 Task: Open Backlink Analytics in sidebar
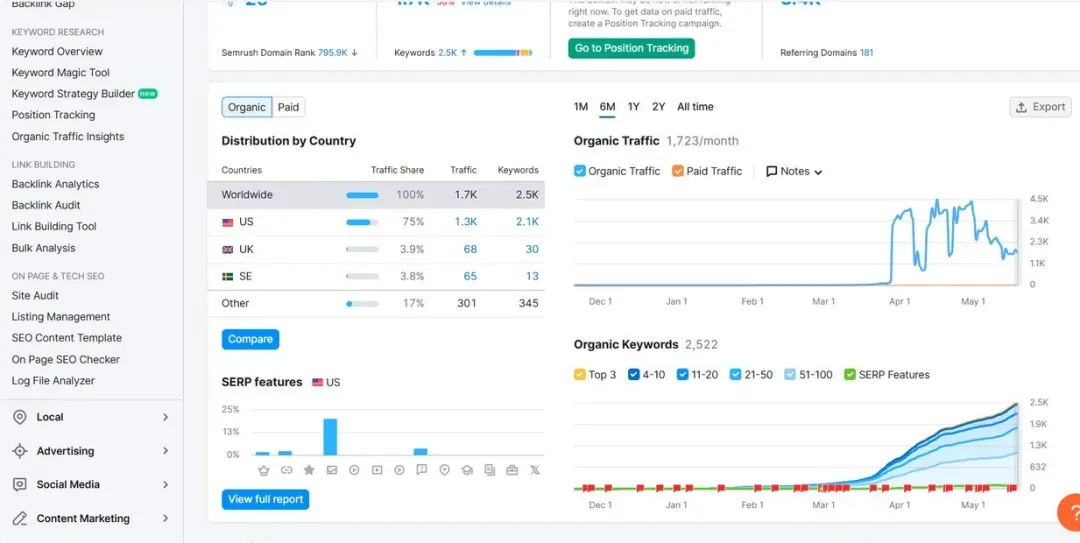pos(55,184)
